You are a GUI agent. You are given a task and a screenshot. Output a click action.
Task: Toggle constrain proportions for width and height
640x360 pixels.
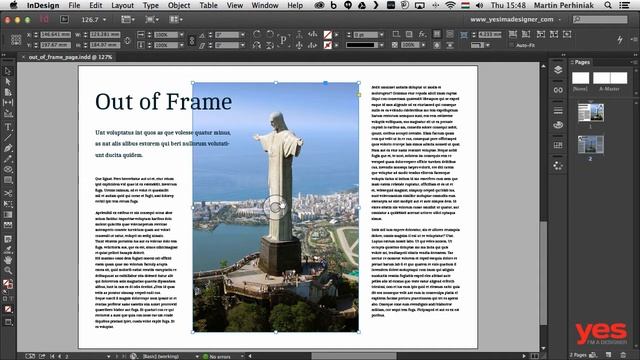coord(127,40)
